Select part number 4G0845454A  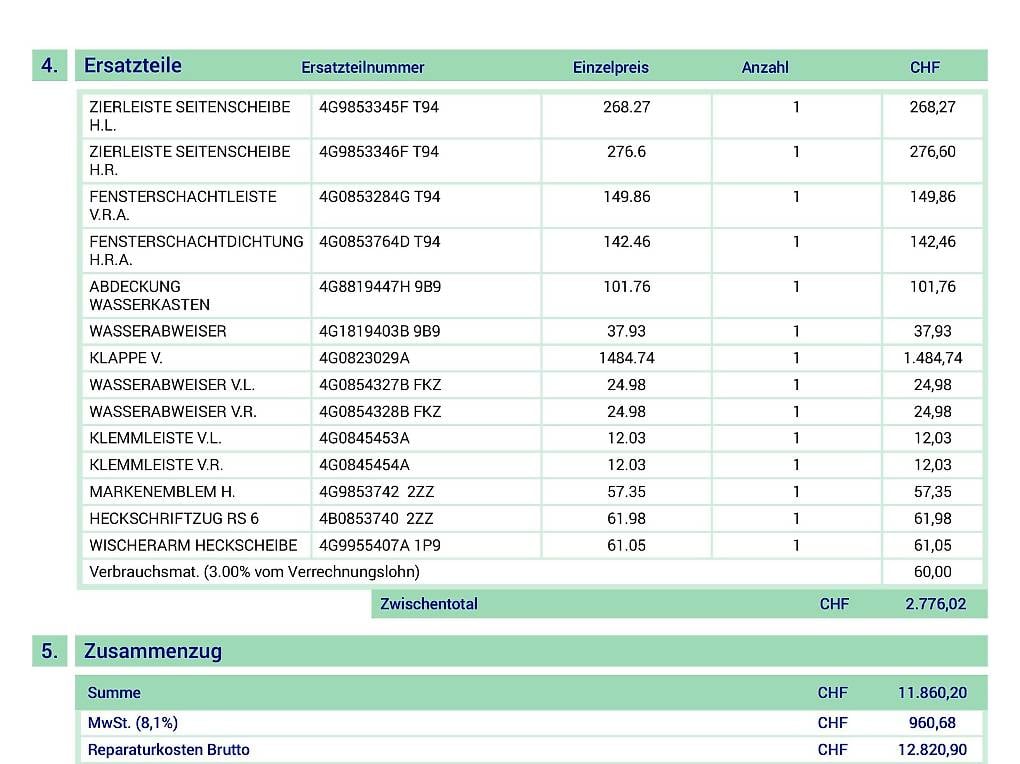364,465
